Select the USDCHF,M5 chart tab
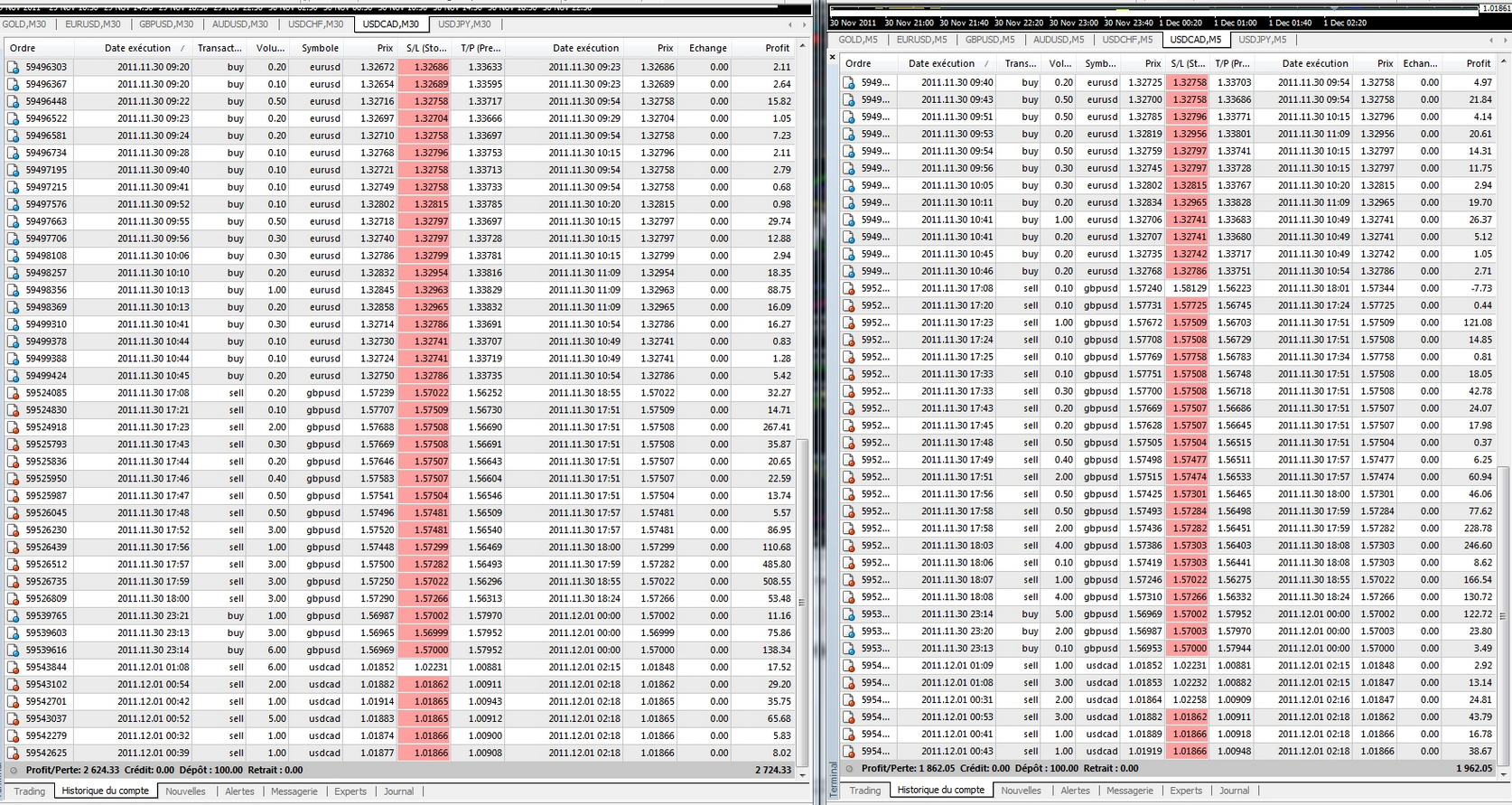The width and height of the screenshot is (1512, 805). 1126,40
